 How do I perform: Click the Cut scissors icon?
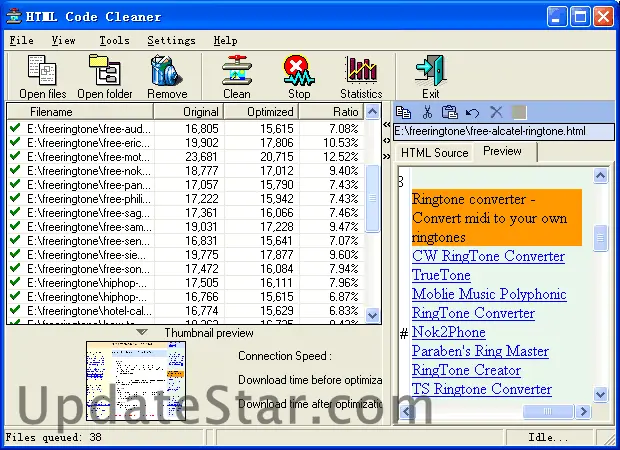427,113
